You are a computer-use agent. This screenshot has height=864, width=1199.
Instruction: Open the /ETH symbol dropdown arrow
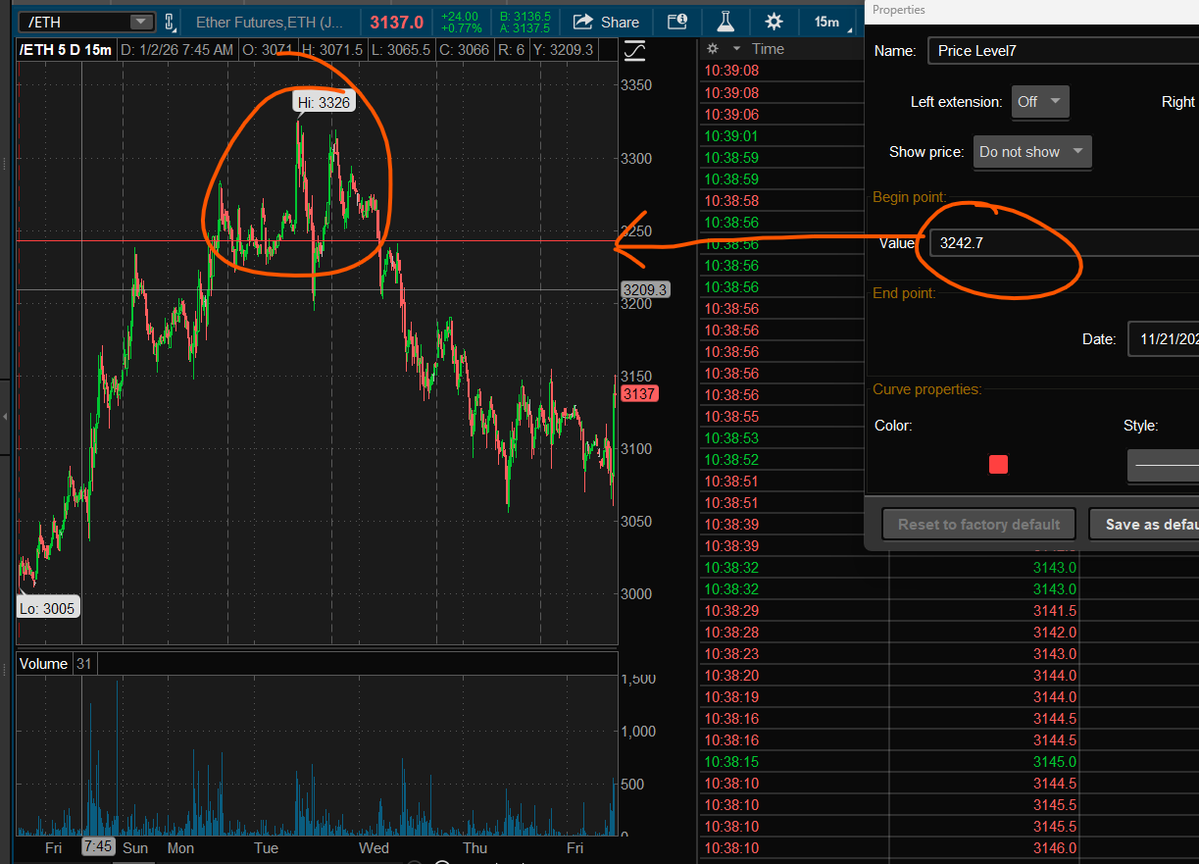pyautogui.click(x=140, y=22)
